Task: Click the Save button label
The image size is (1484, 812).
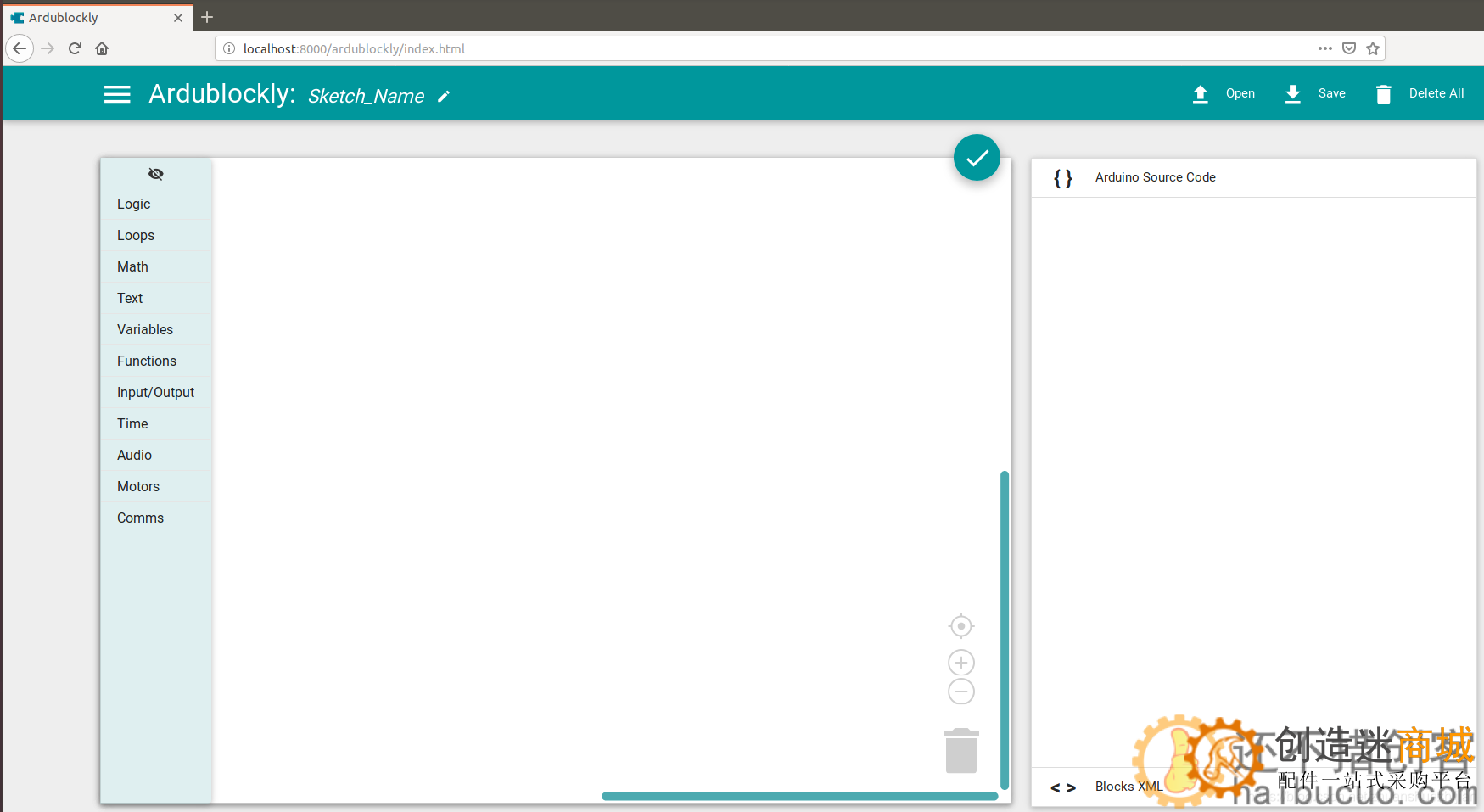Action: pyautogui.click(x=1331, y=93)
